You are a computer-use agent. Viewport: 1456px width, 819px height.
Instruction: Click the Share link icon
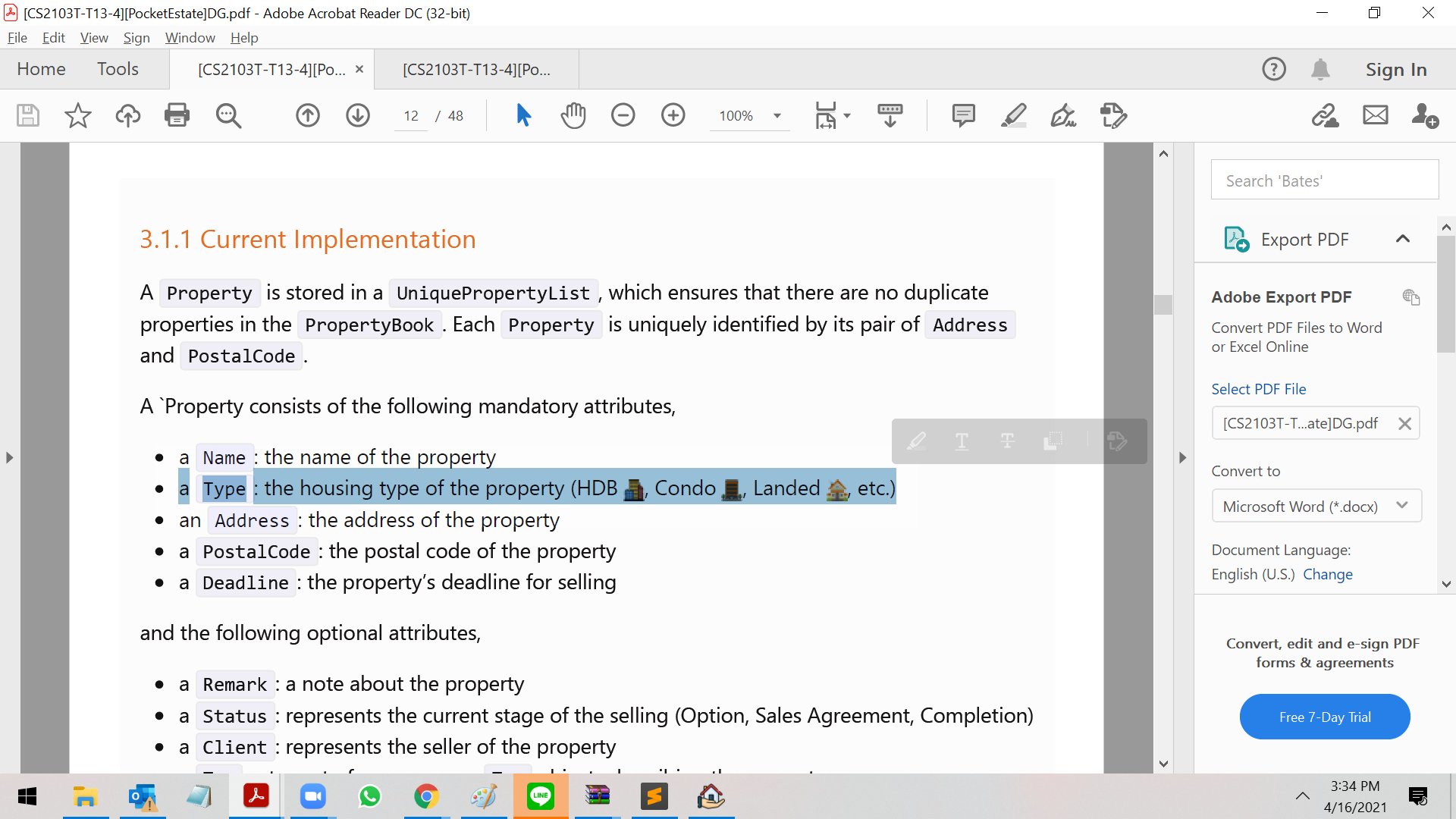(1325, 115)
